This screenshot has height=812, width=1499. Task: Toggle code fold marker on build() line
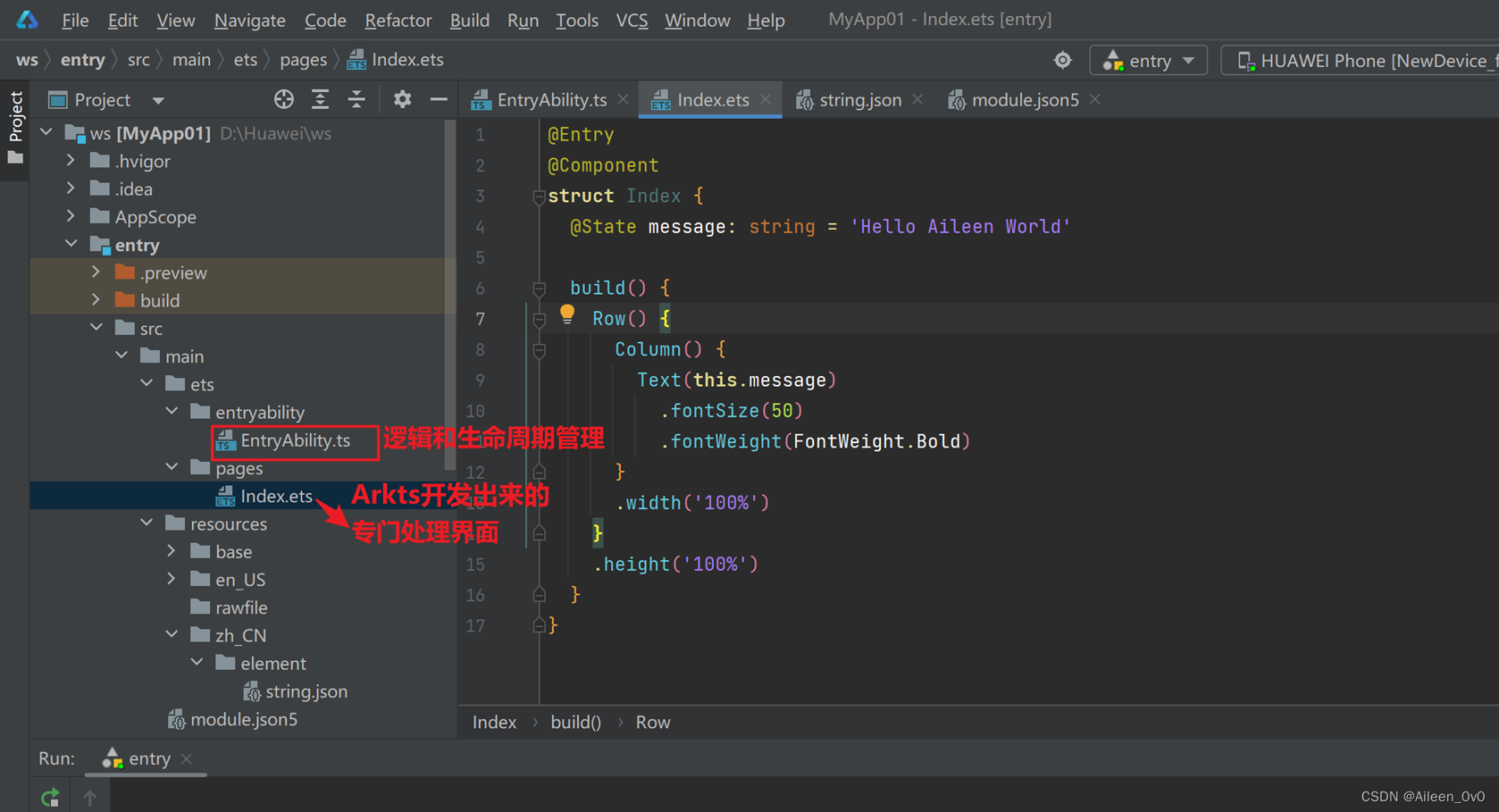point(539,289)
